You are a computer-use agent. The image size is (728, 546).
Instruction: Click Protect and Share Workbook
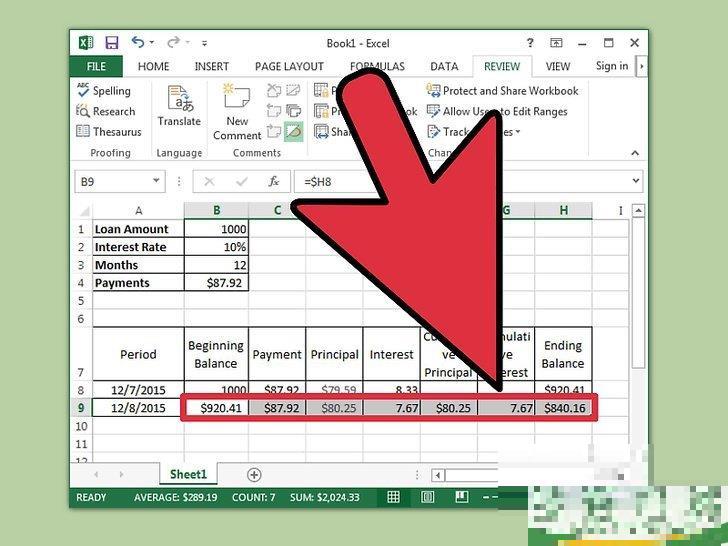coord(502,91)
